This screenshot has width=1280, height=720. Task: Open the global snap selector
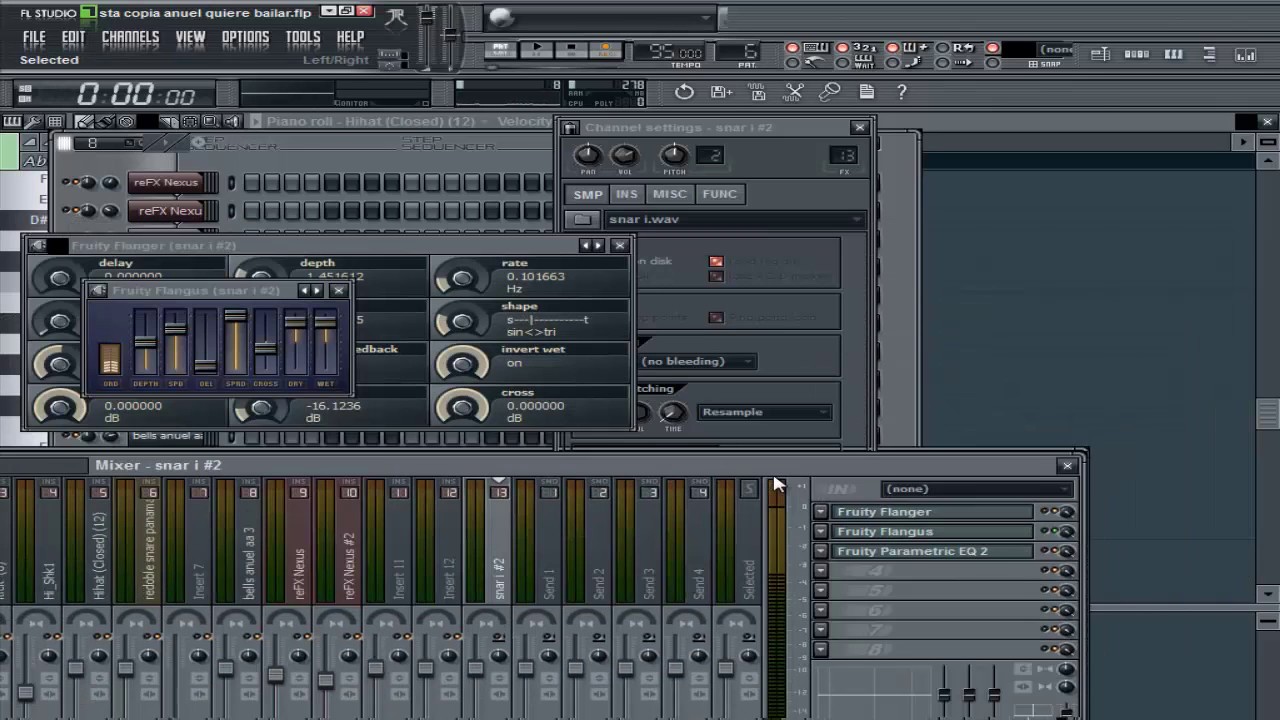[1053, 50]
